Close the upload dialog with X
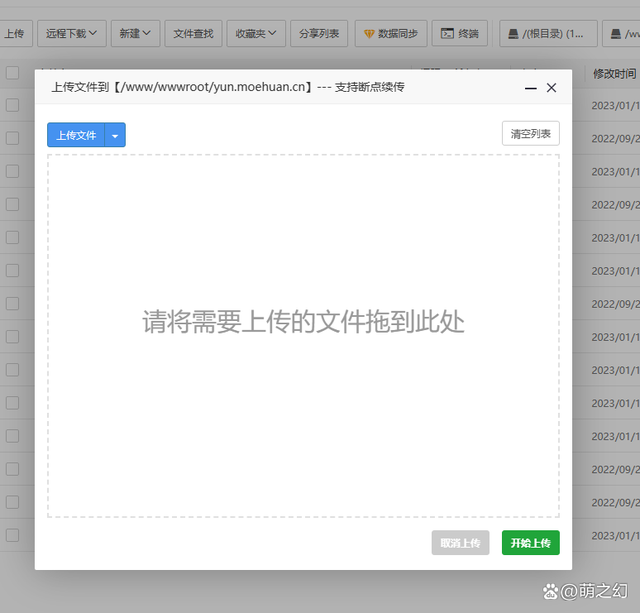Screen dimensions: 640x613 point(552,88)
